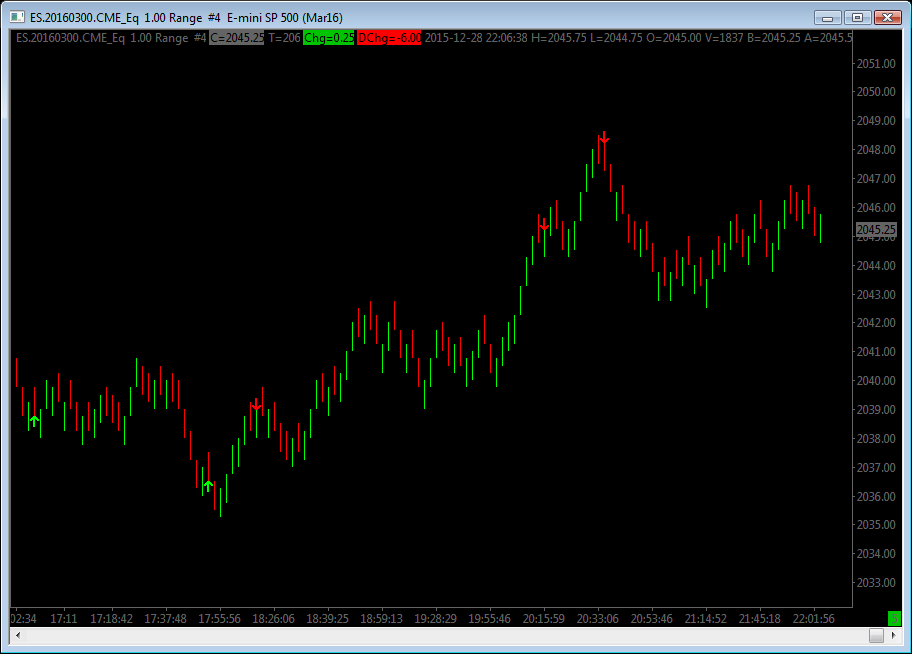Click the 17:18:42 time axis label
Screen dimensions: 912x654
112,619
